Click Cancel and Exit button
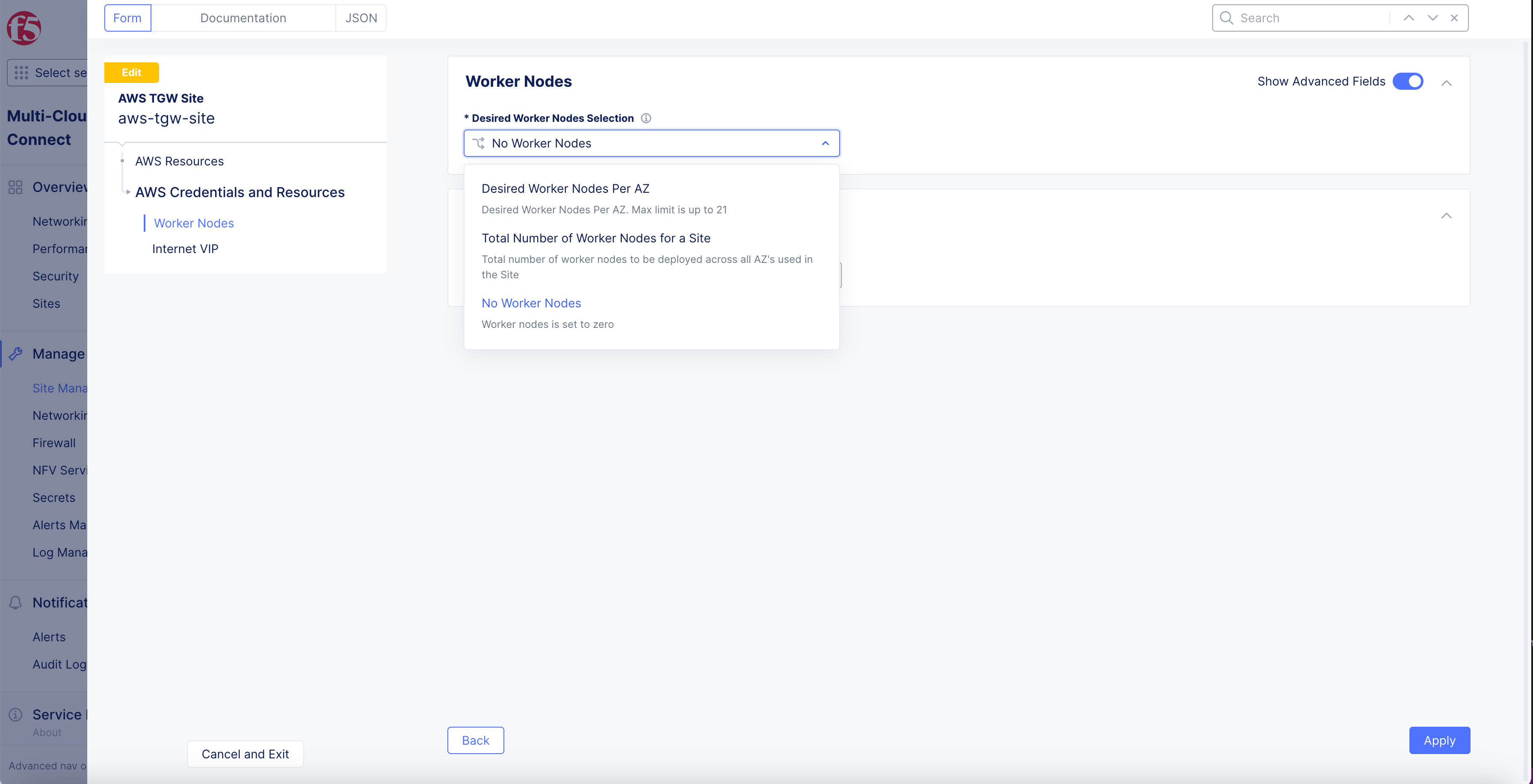The image size is (1533, 784). (245, 754)
